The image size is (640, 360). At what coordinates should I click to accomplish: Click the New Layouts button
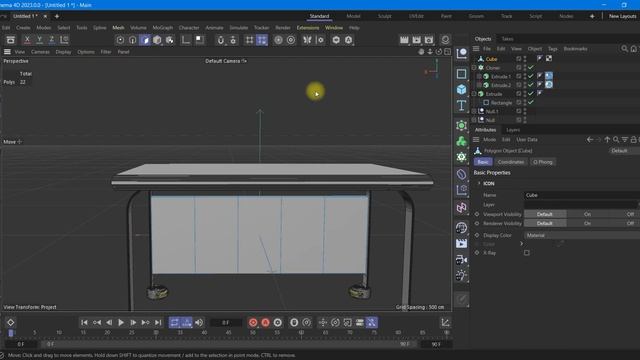click(622, 16)
